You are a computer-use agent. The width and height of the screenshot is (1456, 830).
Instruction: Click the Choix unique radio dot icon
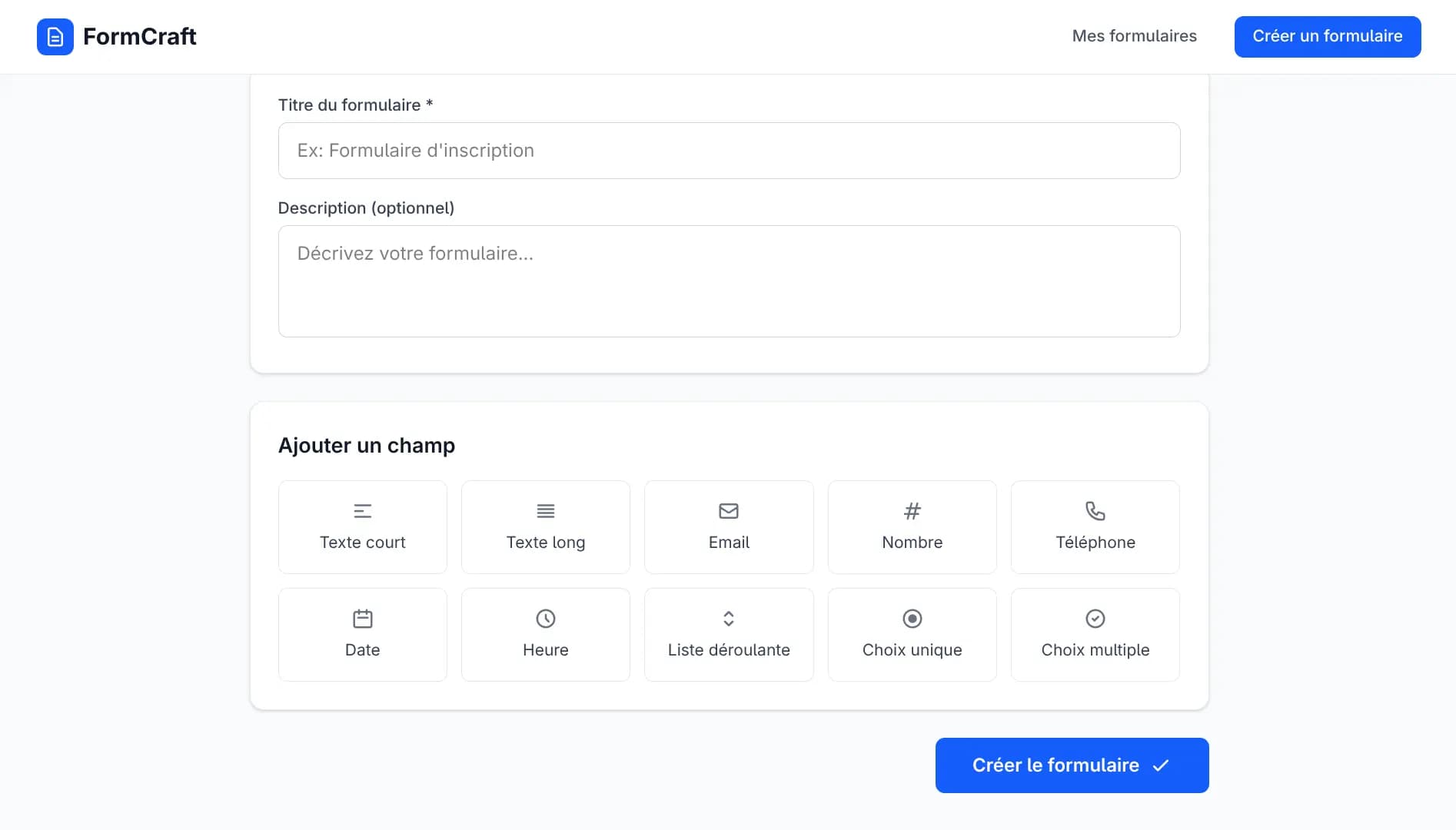tap(912, 619)
